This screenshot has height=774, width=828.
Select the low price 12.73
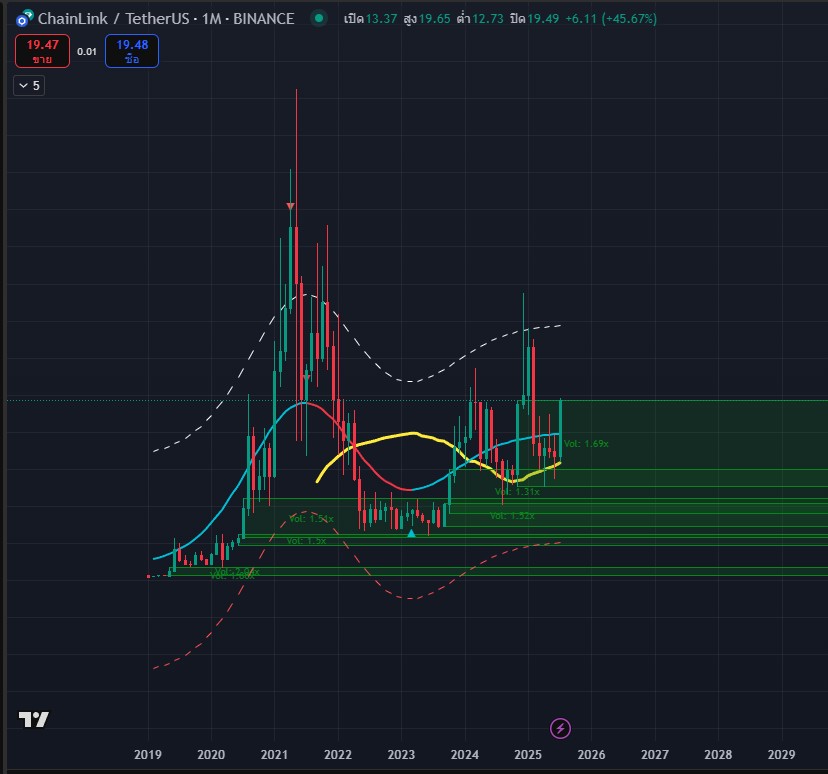tap(487, 19)
